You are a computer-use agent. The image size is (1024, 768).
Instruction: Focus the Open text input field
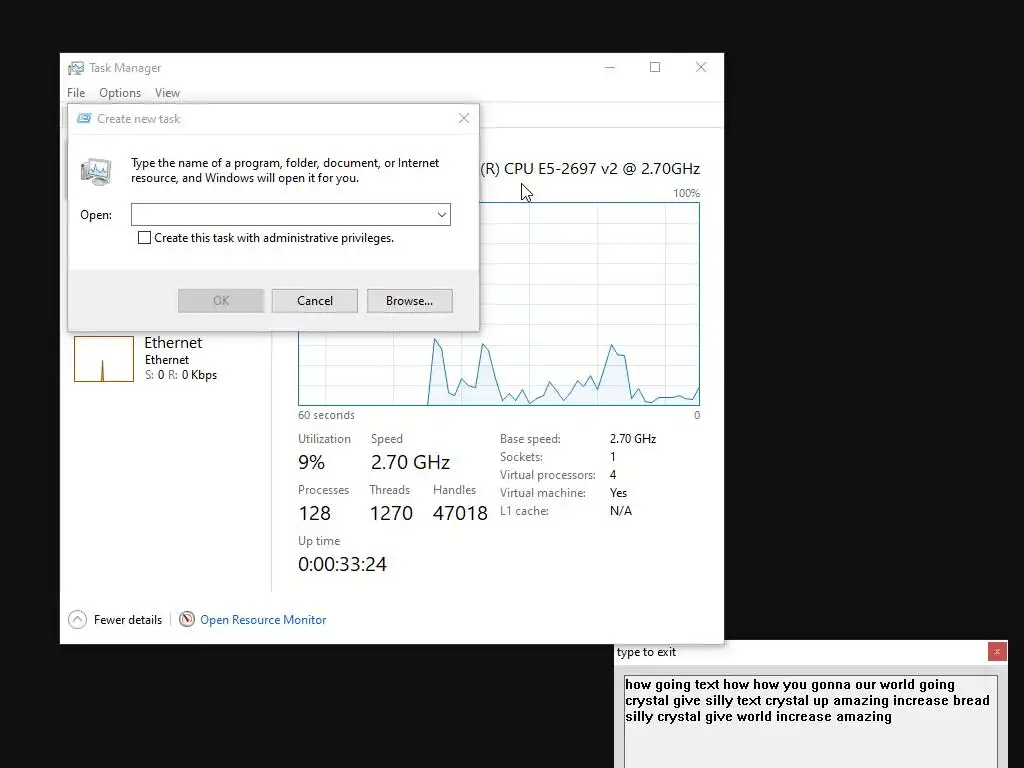(282, 214)
